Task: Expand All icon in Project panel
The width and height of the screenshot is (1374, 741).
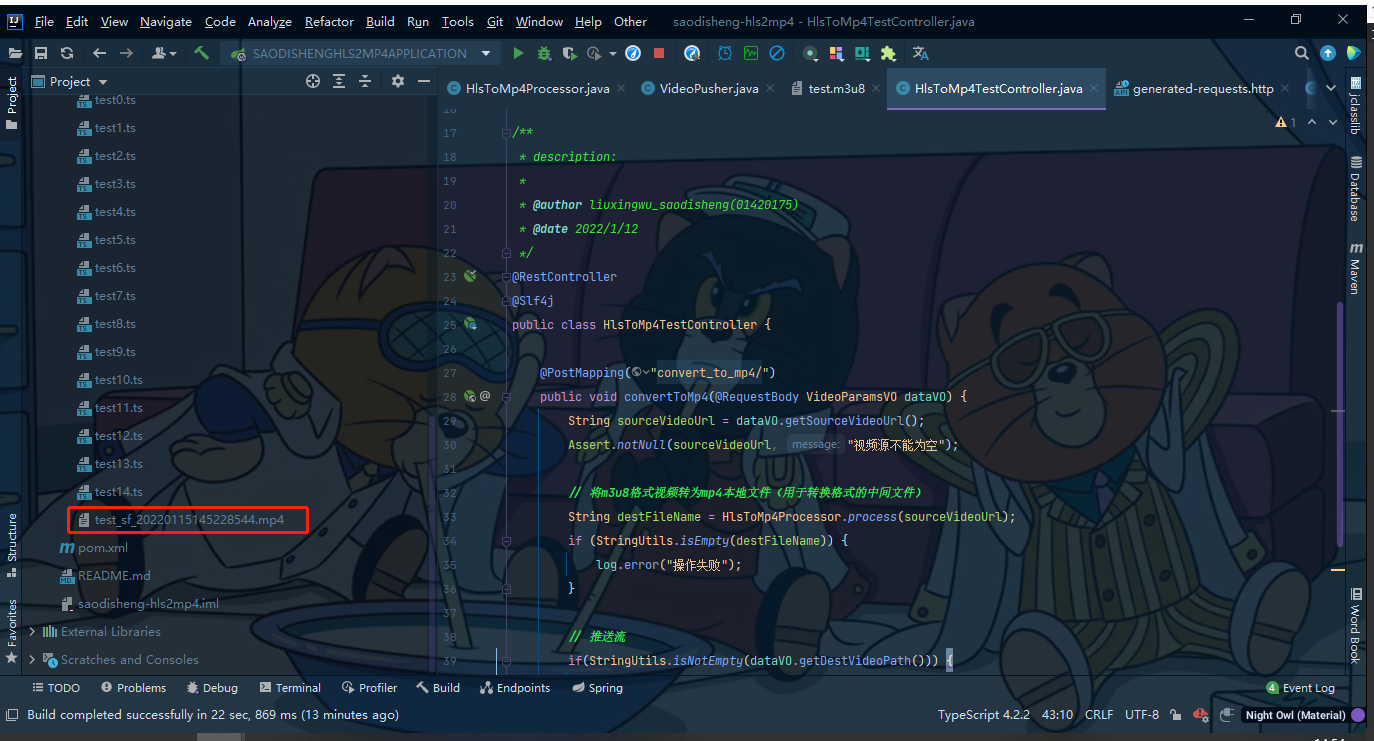Action: pos(339,81)
